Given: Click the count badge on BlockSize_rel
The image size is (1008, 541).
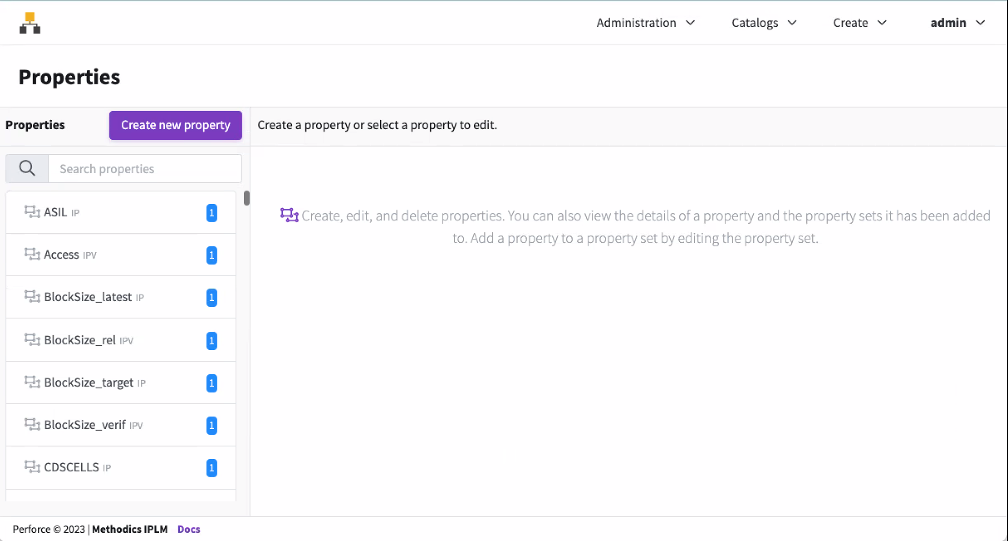Looking at the screenshot, I should tap(211, 341).
